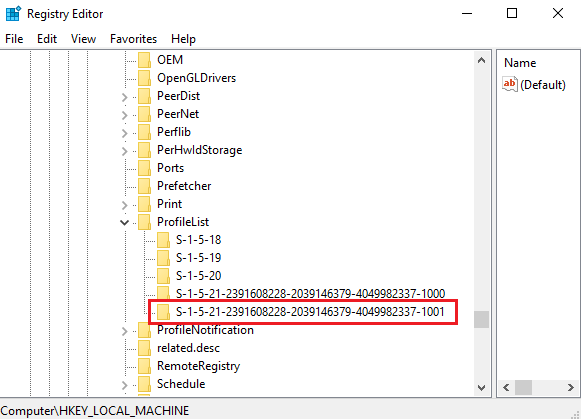Expand the PeerDist key

tap(124, 97)
